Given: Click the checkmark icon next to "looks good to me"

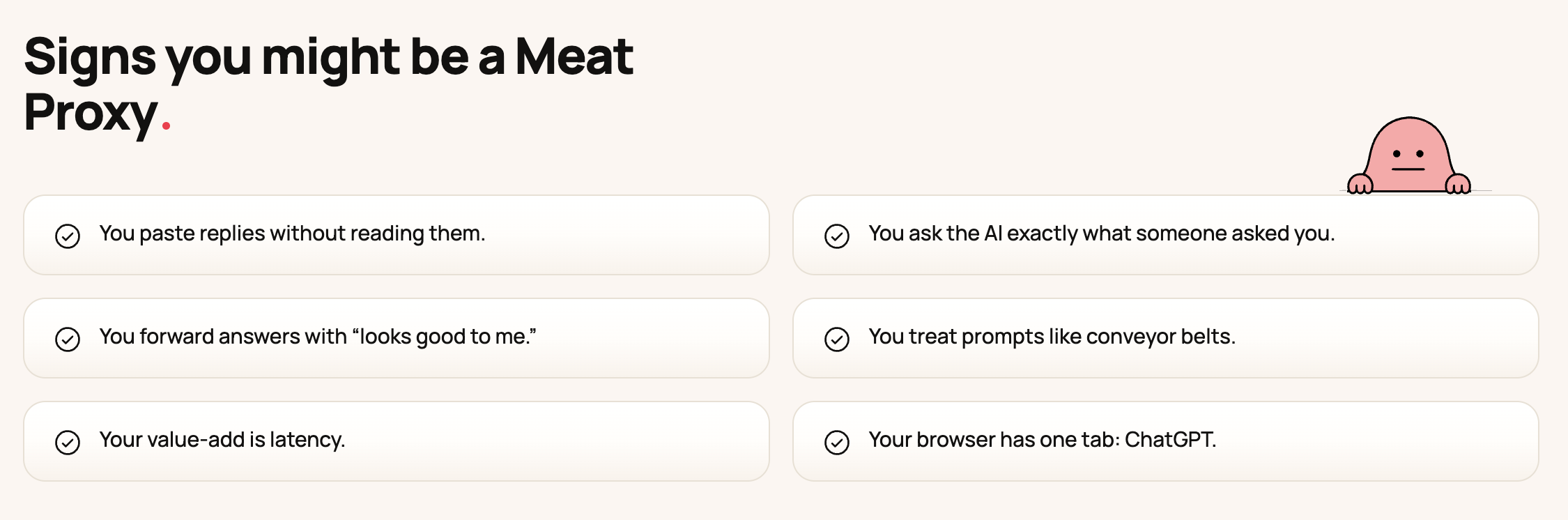Looking at the screenshot, I should (68, 339).
